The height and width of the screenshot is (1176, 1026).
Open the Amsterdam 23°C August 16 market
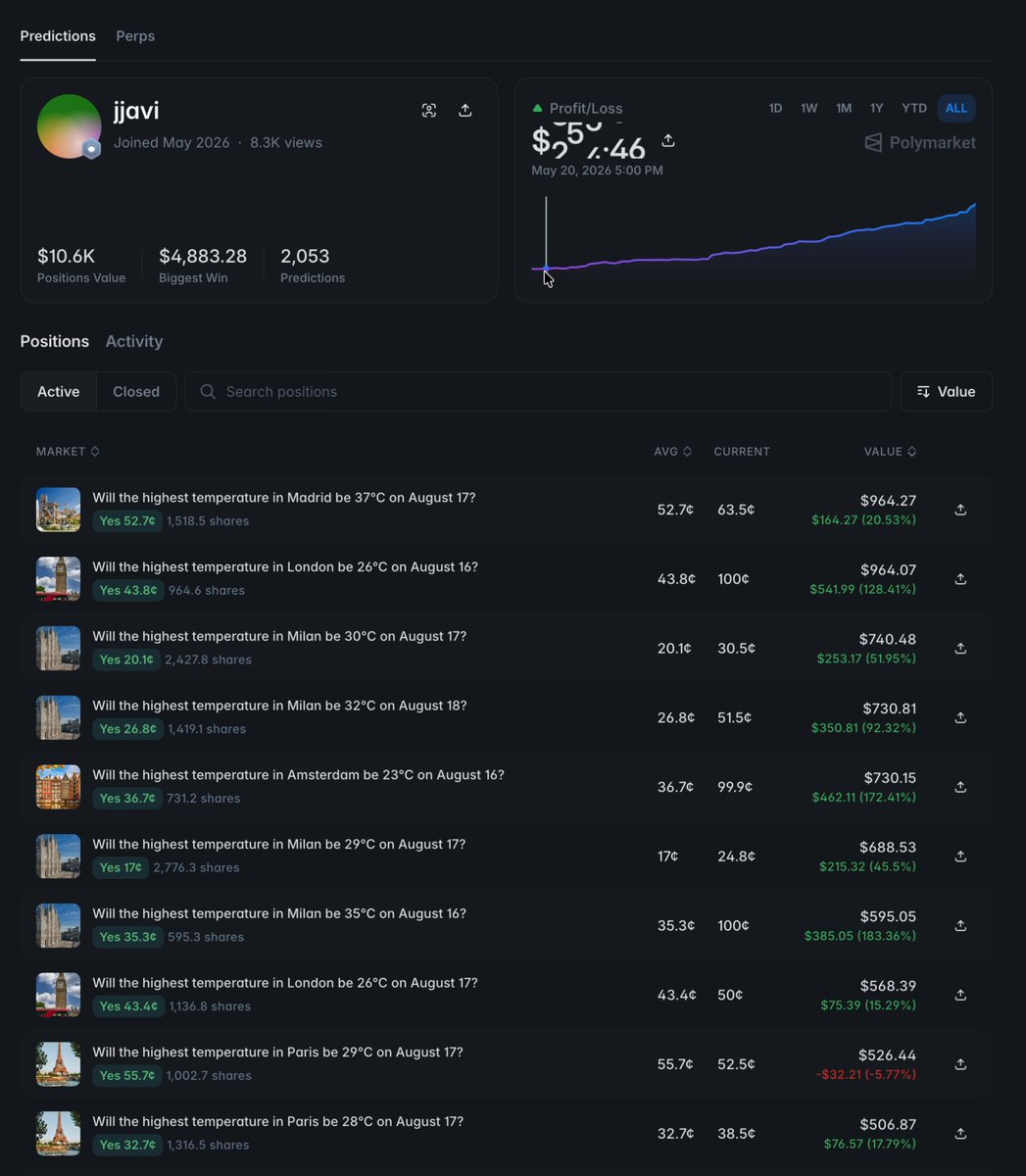coord(298,775)
